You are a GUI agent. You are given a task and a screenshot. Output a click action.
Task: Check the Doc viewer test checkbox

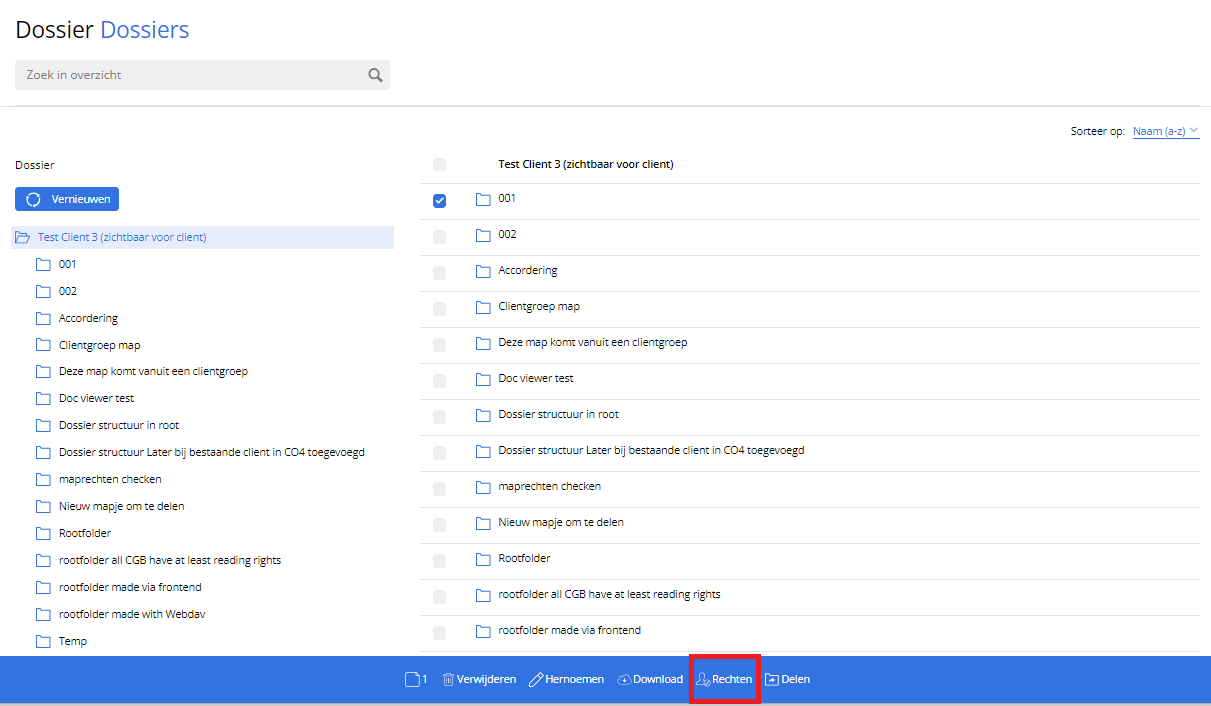click(x=439, y=381)
